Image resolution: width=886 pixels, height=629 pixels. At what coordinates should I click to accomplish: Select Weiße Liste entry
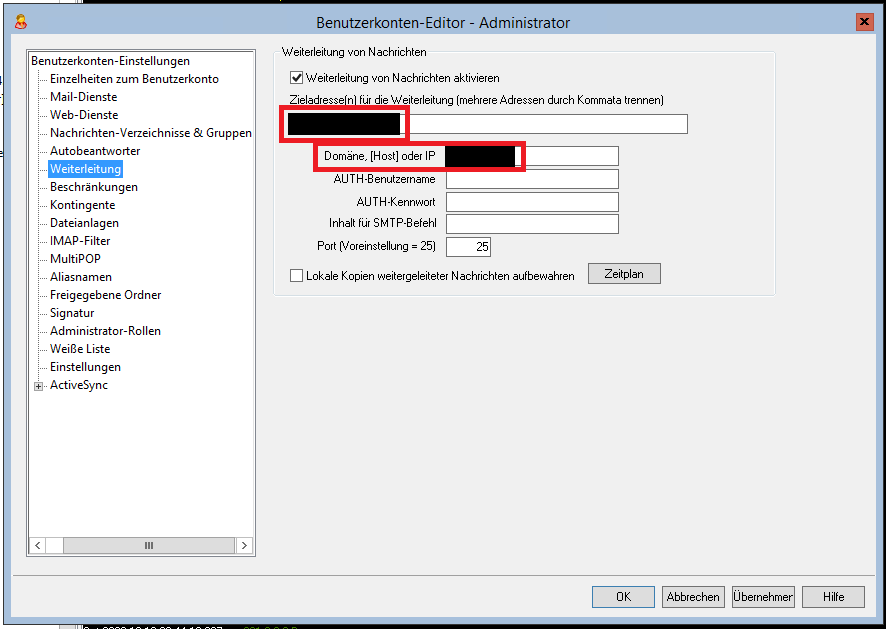(80, 349)
